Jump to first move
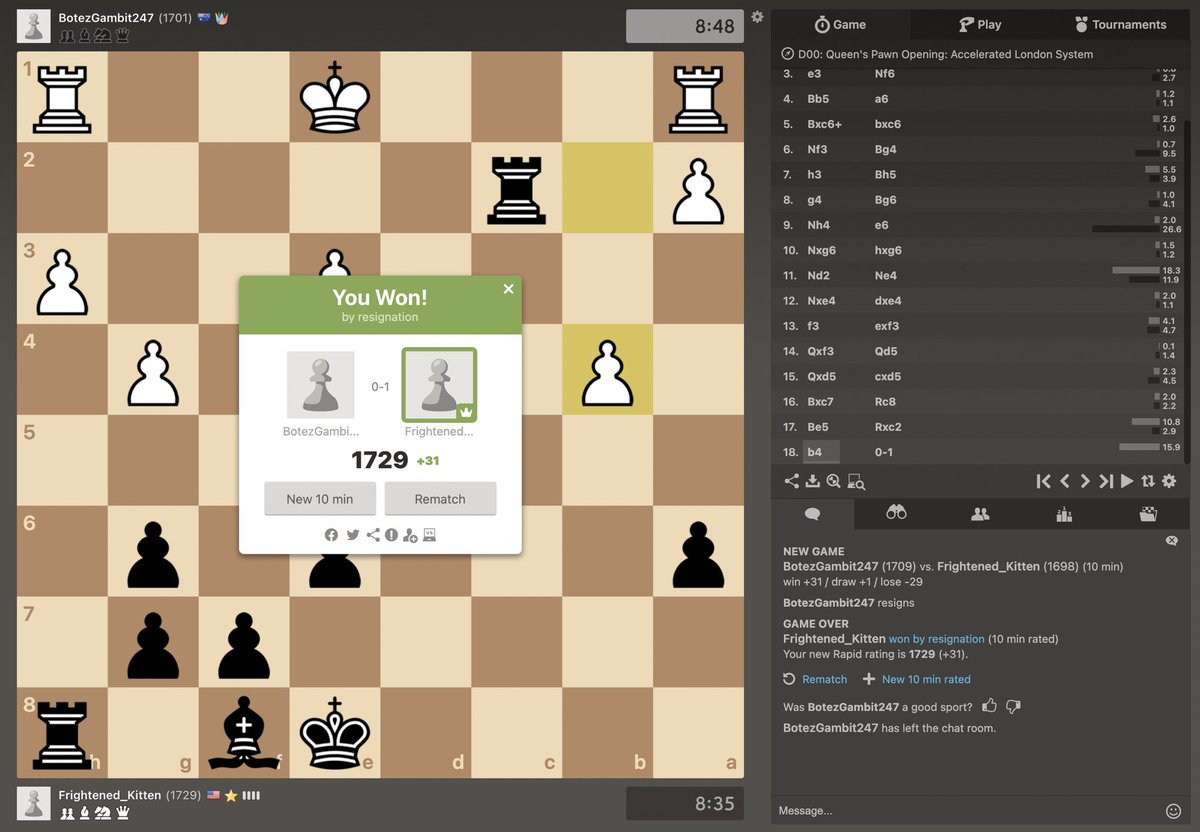Viewport: 1200px width, 832px height. (1043, 481)
